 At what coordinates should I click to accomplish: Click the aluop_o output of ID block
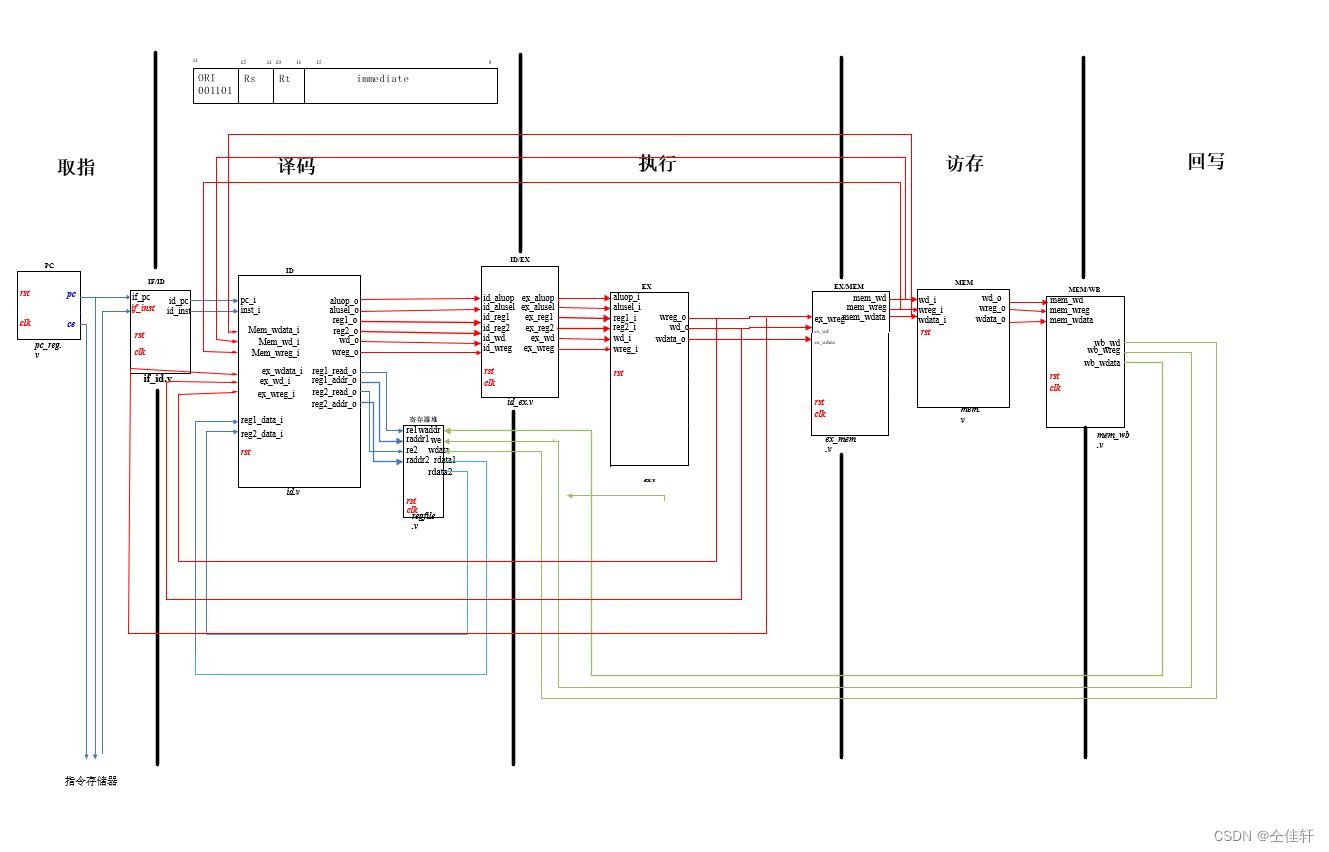click(344, 301)
